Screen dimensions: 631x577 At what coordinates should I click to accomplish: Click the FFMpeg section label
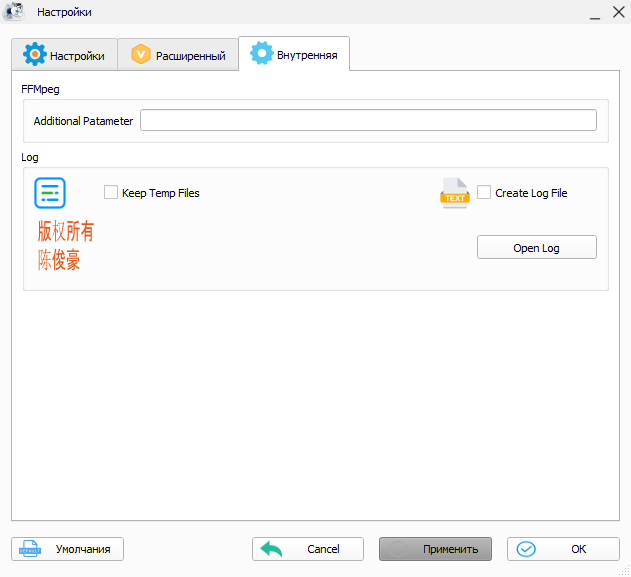pyautogui.click(x=40, y=89)
